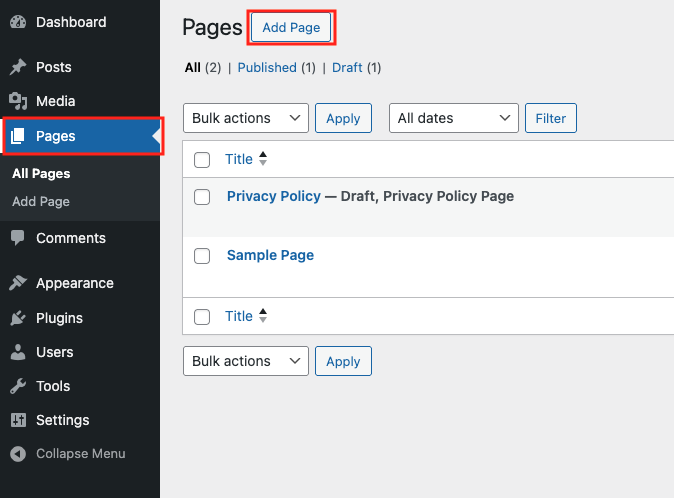Image resolution: width=674 pixels, height=498 pixels.
Task: Expand the All dates dropdown
Action: pyautogui.click(x=453, y=118)
